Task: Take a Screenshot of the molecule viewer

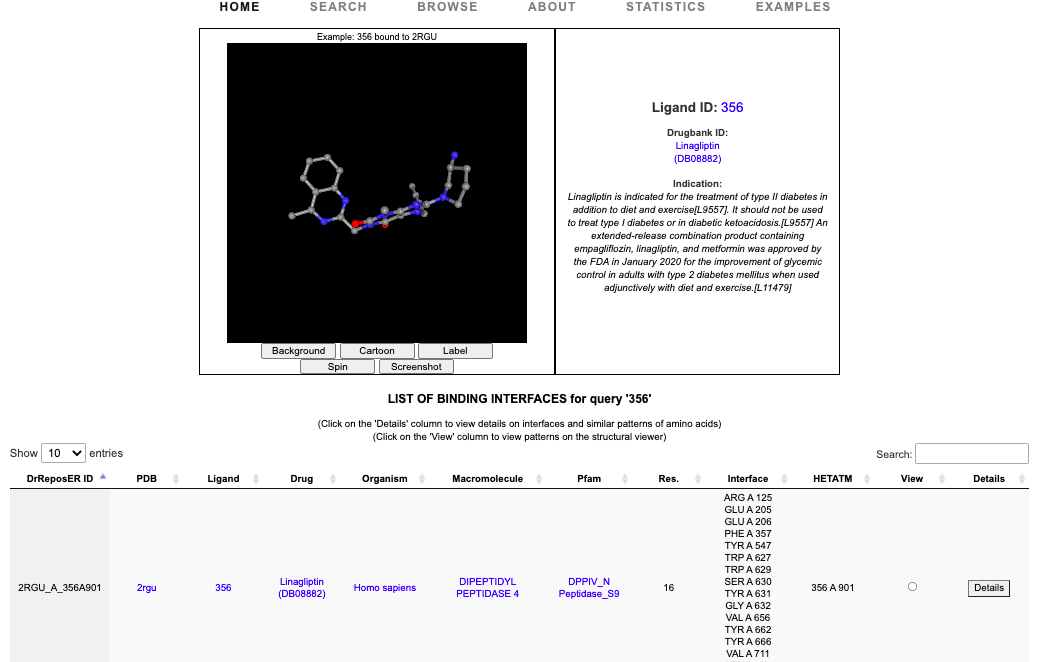Action: coord(416,367)
